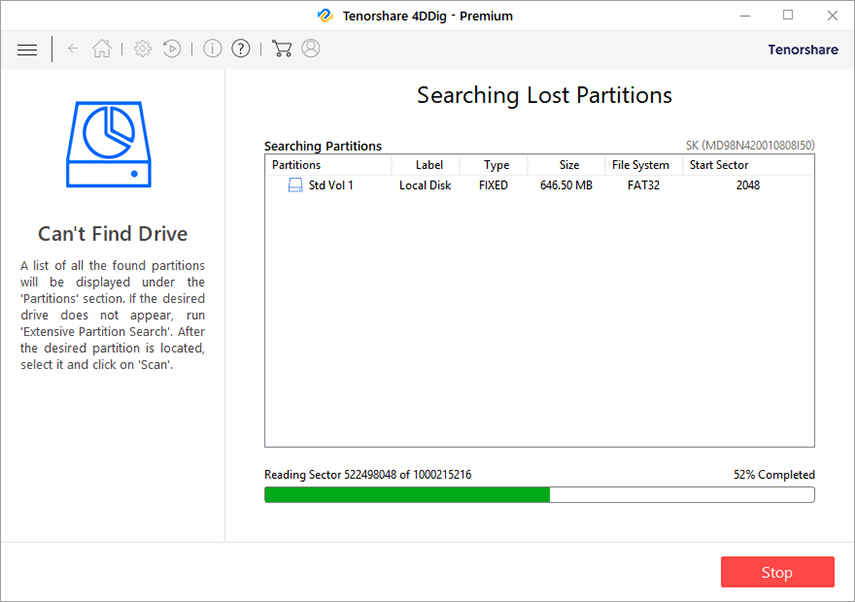Click the Local Disk label cell
855x602 pixels.
coord(425,185)
